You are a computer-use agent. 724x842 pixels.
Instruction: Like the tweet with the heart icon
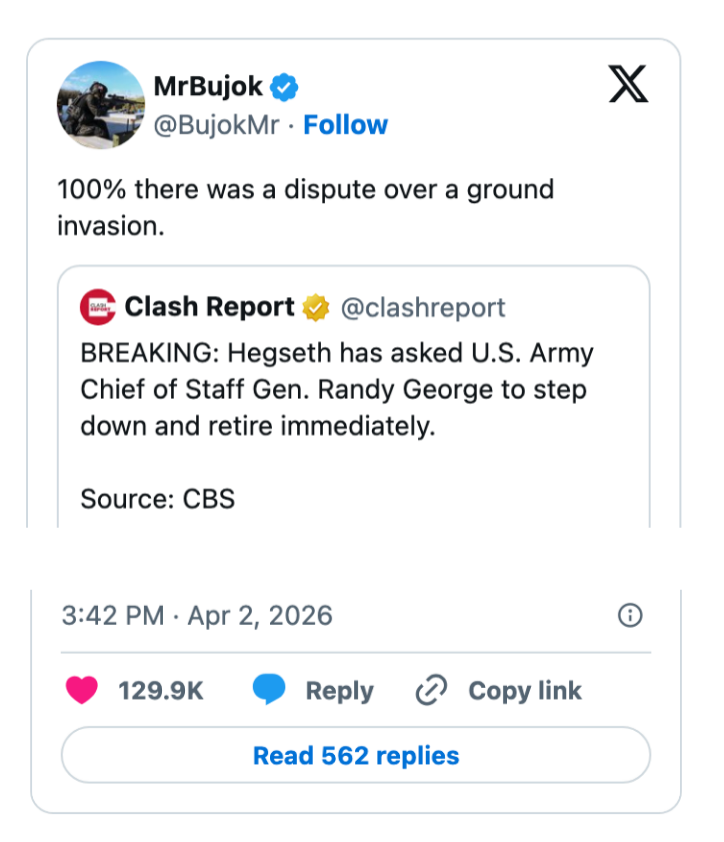81,690
